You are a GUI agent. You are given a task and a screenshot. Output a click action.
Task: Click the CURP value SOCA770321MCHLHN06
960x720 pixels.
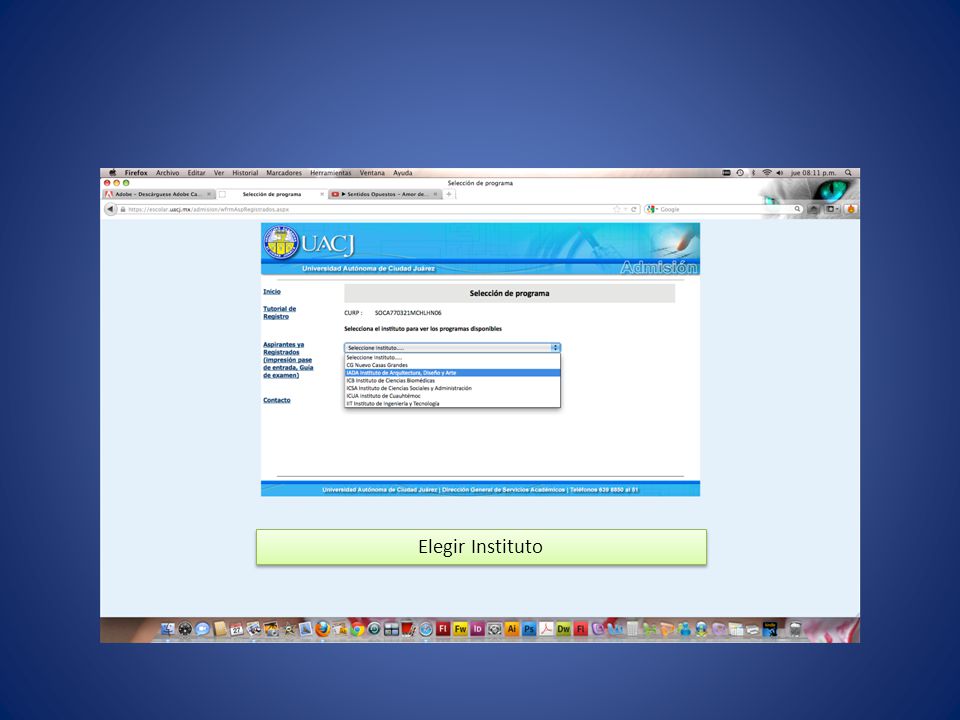pos(408,313)
